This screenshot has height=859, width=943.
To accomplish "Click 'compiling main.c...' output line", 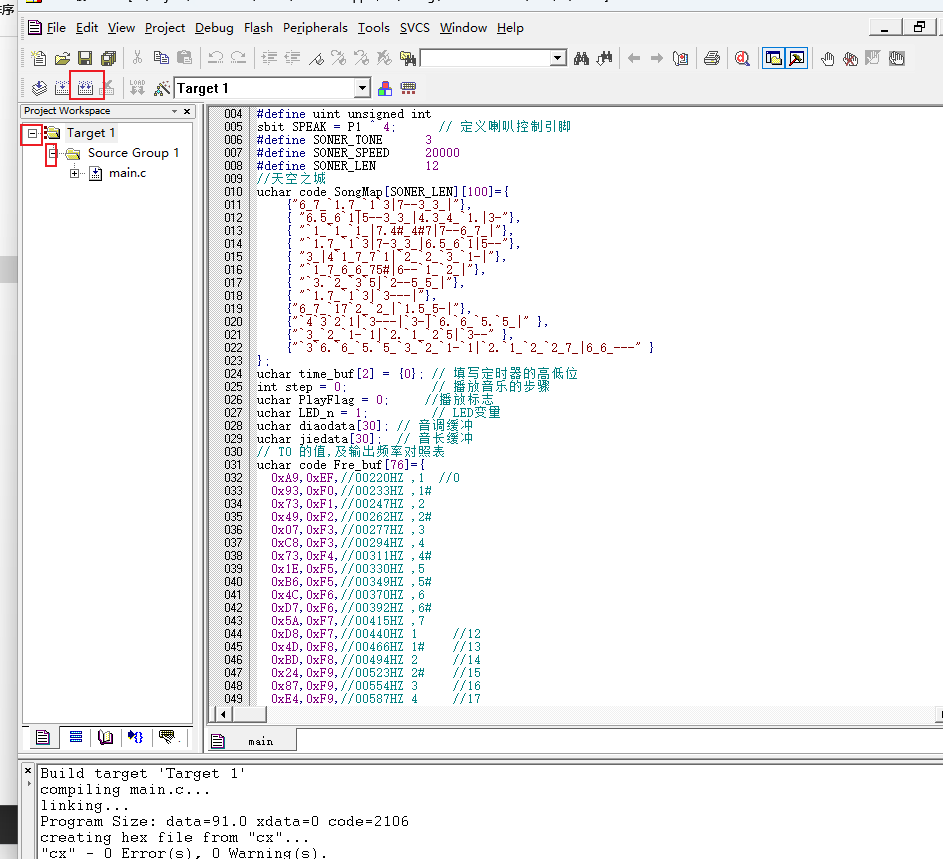I will [125, 790].
